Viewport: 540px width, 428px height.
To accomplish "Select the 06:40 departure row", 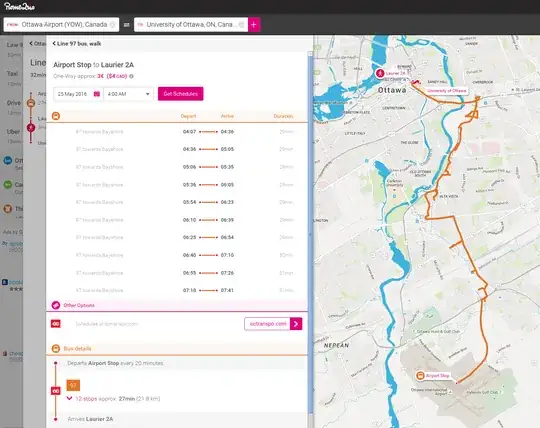I will (x=177, y=255).
